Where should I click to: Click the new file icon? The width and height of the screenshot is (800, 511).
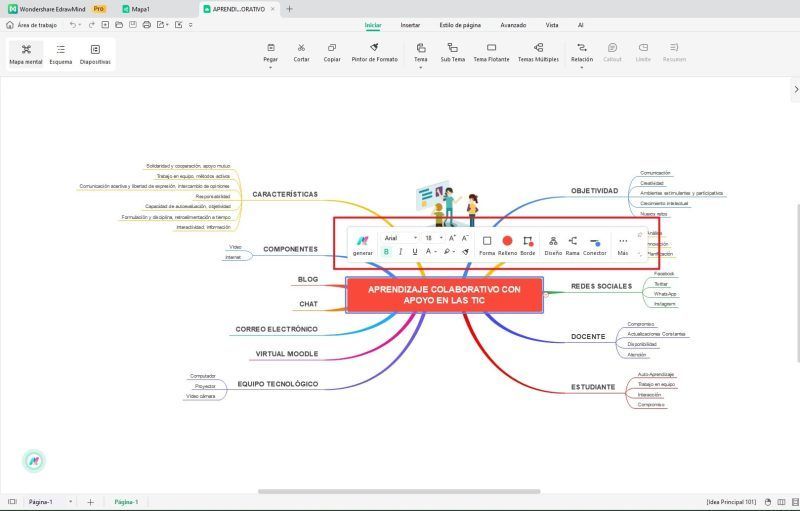(x=105, y=24)
